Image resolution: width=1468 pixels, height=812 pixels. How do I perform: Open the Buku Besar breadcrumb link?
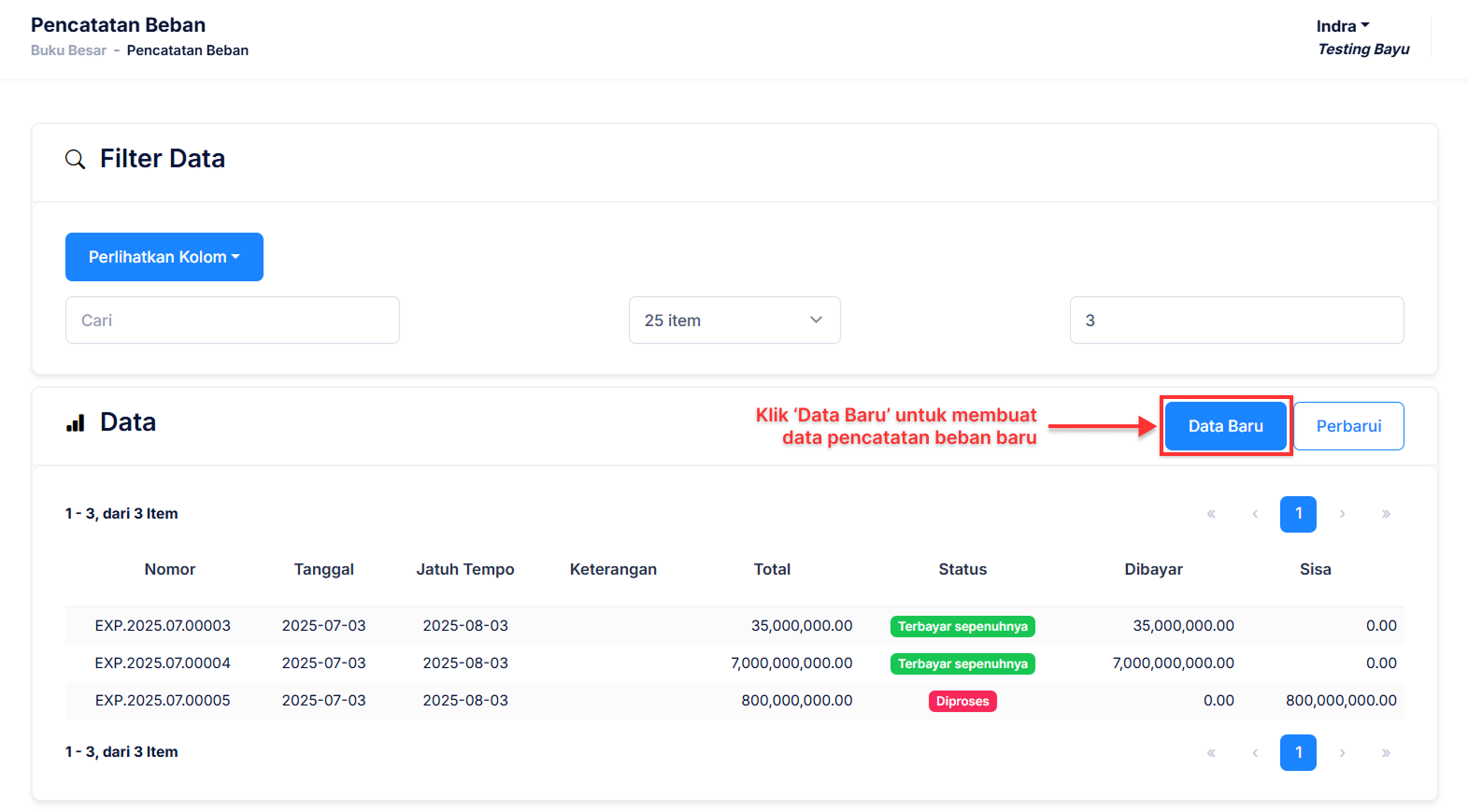click(x=68, y=50)
